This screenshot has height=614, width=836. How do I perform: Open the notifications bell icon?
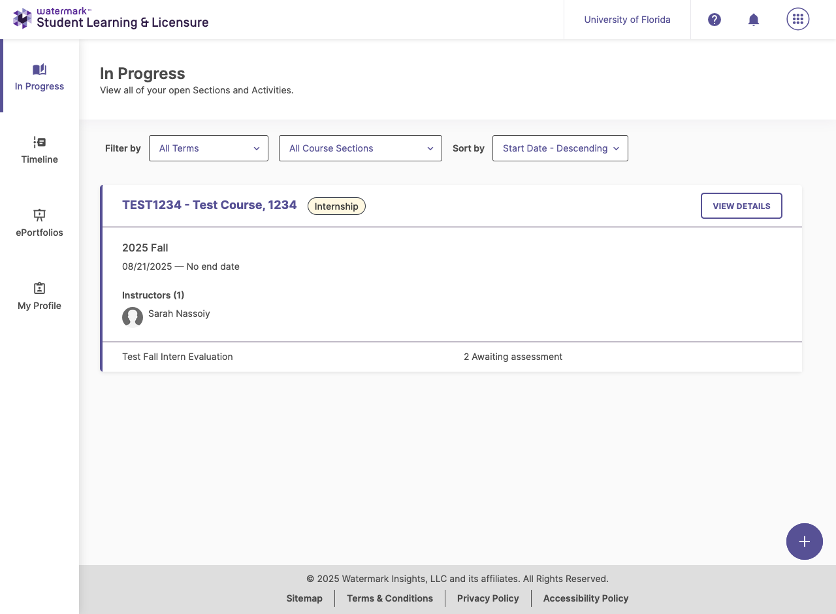click(x=753, y=20)
